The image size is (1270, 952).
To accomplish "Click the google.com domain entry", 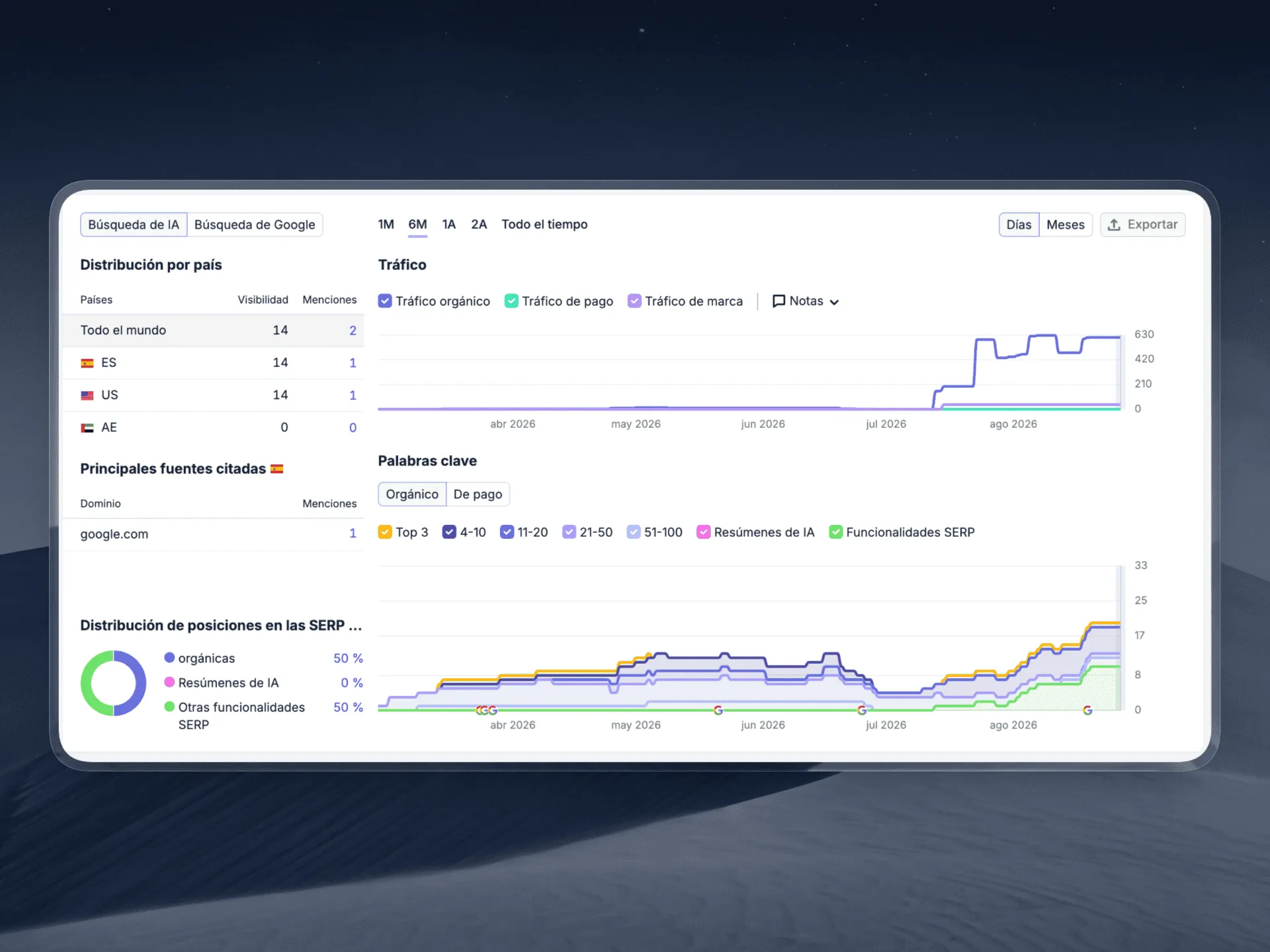I will point(114,534).
